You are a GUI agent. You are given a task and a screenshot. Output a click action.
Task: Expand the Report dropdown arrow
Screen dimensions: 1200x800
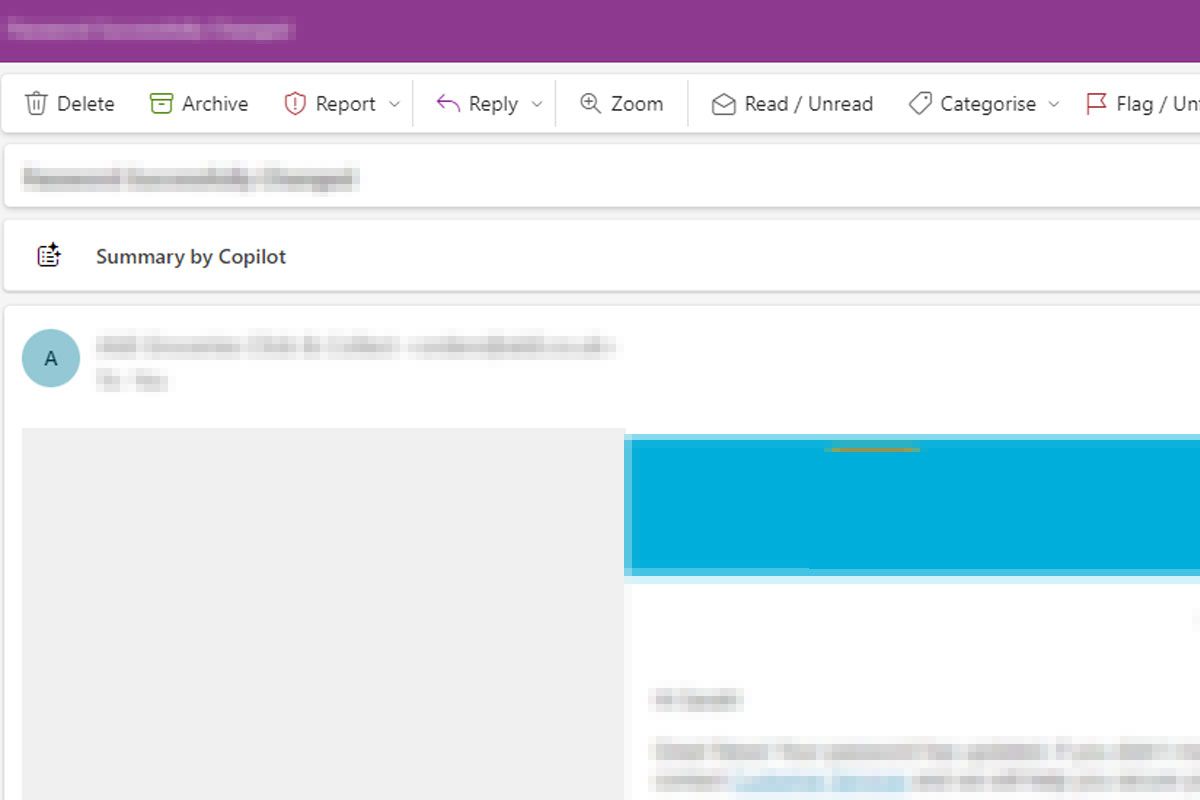pos(394,104)
